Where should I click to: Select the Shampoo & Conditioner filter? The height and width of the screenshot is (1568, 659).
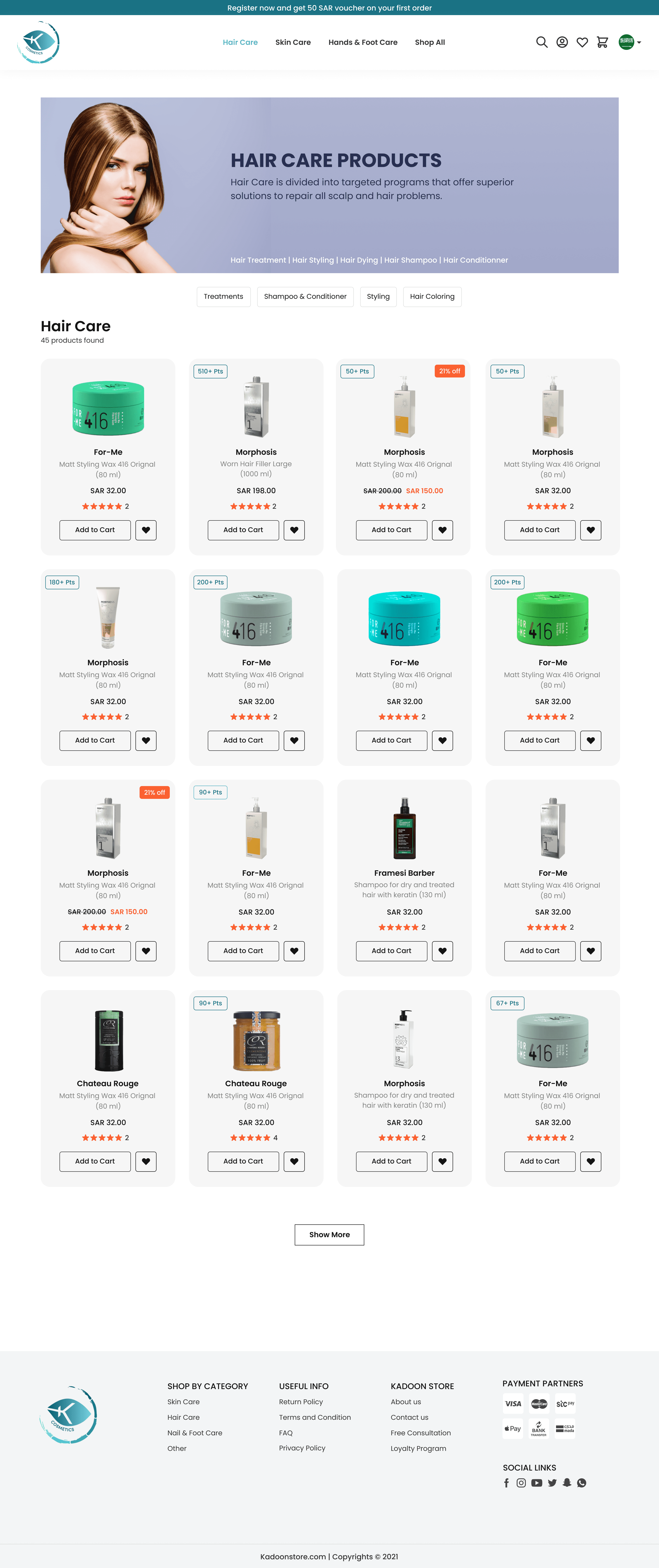pyautogui.click(x=305, y=296)
